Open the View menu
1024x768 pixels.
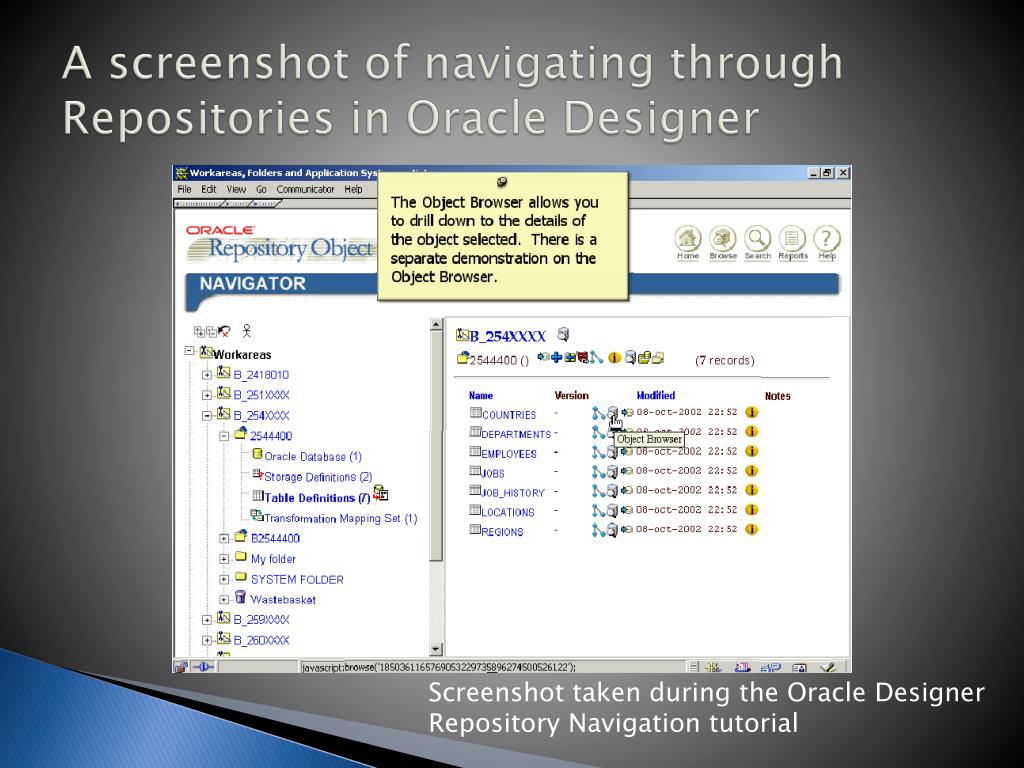tap(236, 189)
